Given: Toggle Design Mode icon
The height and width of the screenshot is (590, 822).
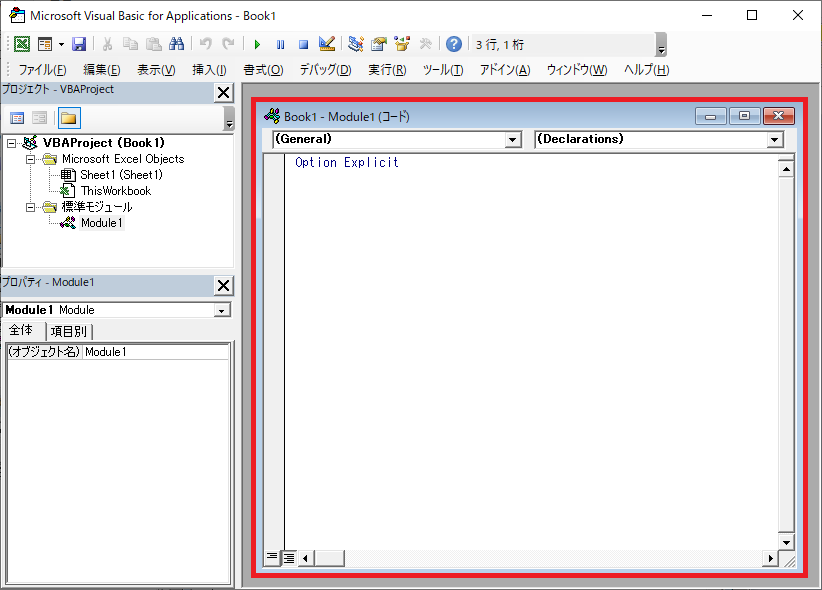Looking at the screenshot, I should (327, 44).
